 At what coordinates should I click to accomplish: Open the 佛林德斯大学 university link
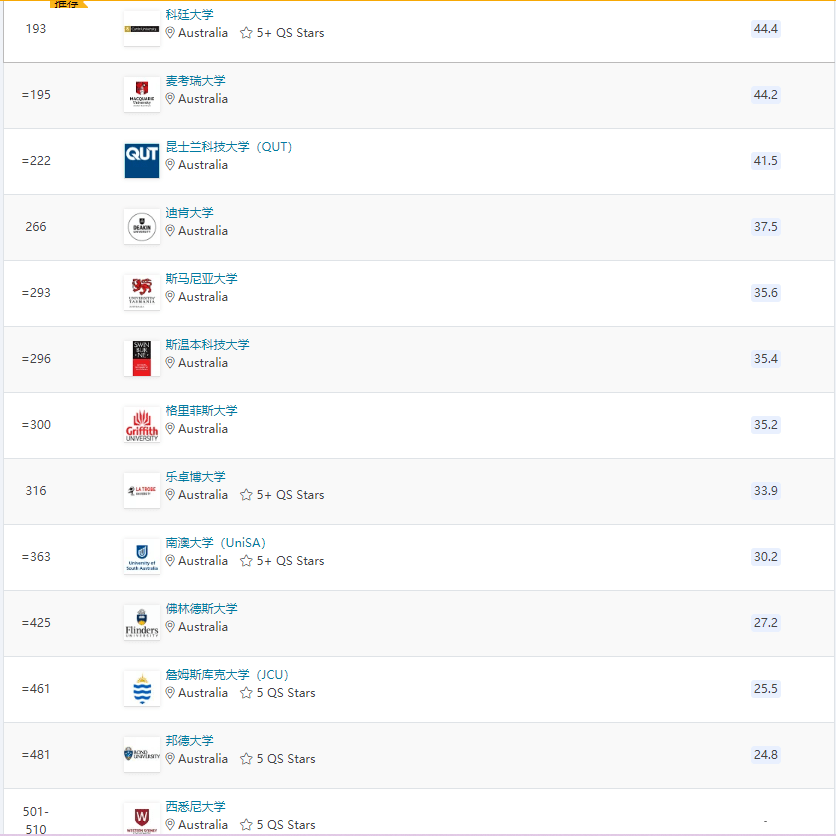pos(201,608)
